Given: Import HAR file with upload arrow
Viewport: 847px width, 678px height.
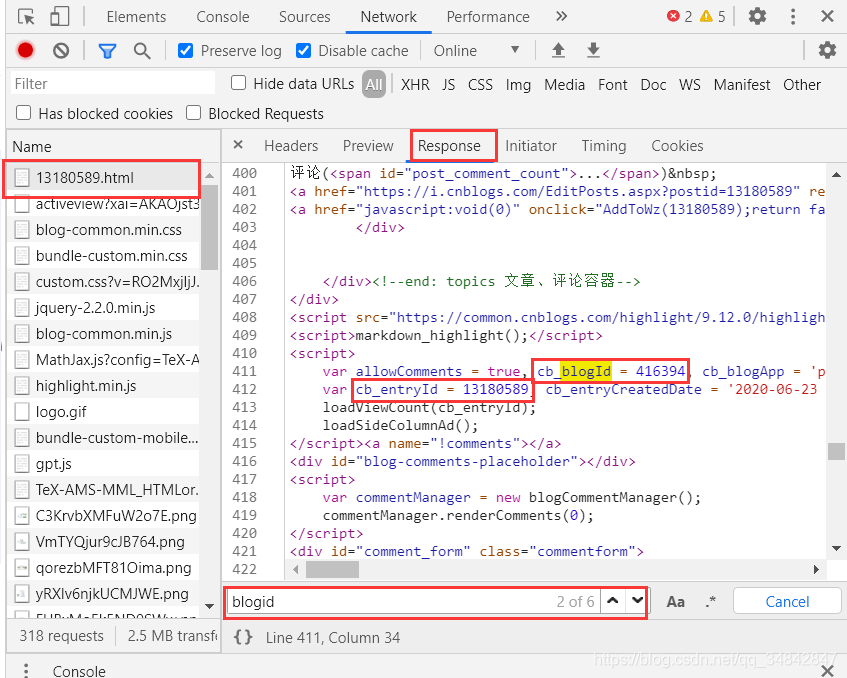Looking at the screenshot, I should pos(558,50).
